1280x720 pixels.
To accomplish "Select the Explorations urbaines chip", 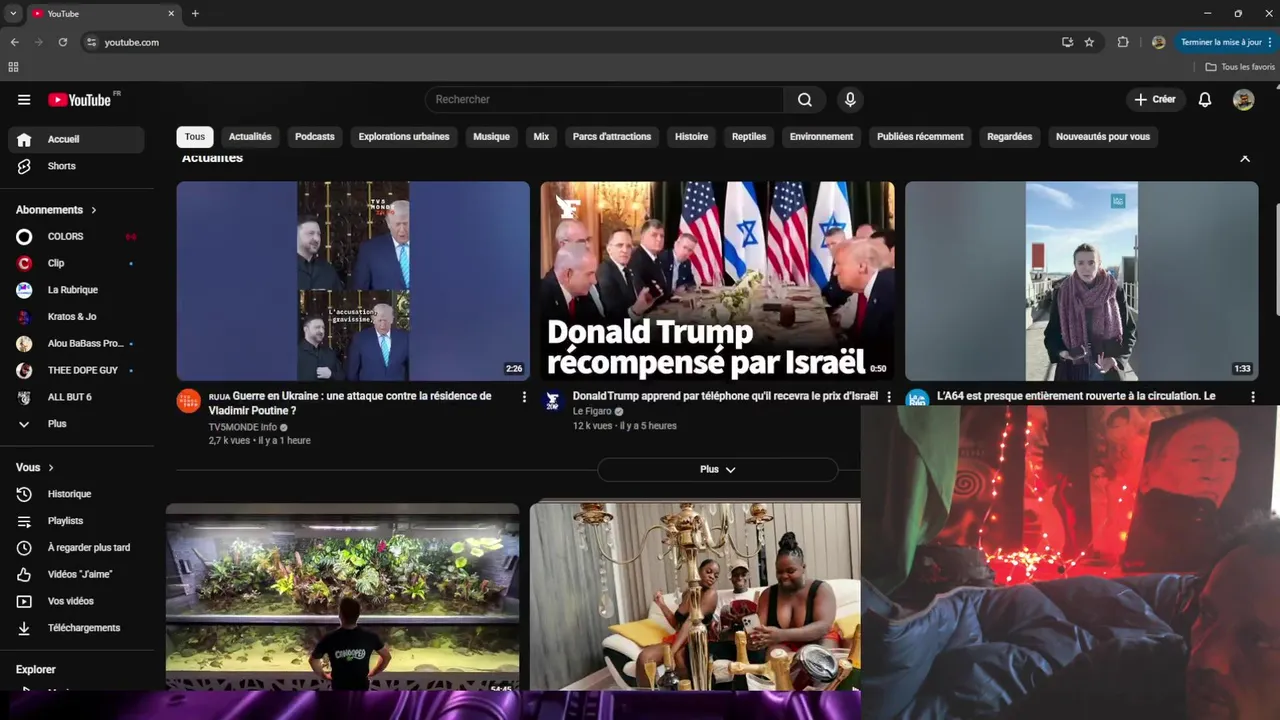I will tap(404, 137).
